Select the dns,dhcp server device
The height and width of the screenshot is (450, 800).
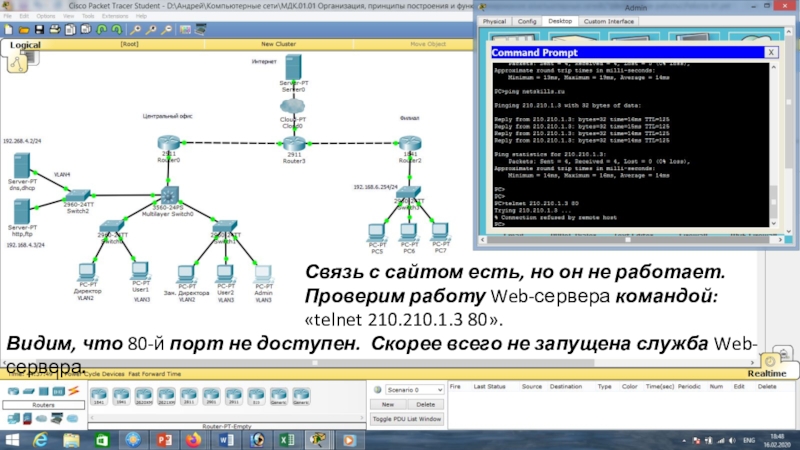tap(21, 165)
